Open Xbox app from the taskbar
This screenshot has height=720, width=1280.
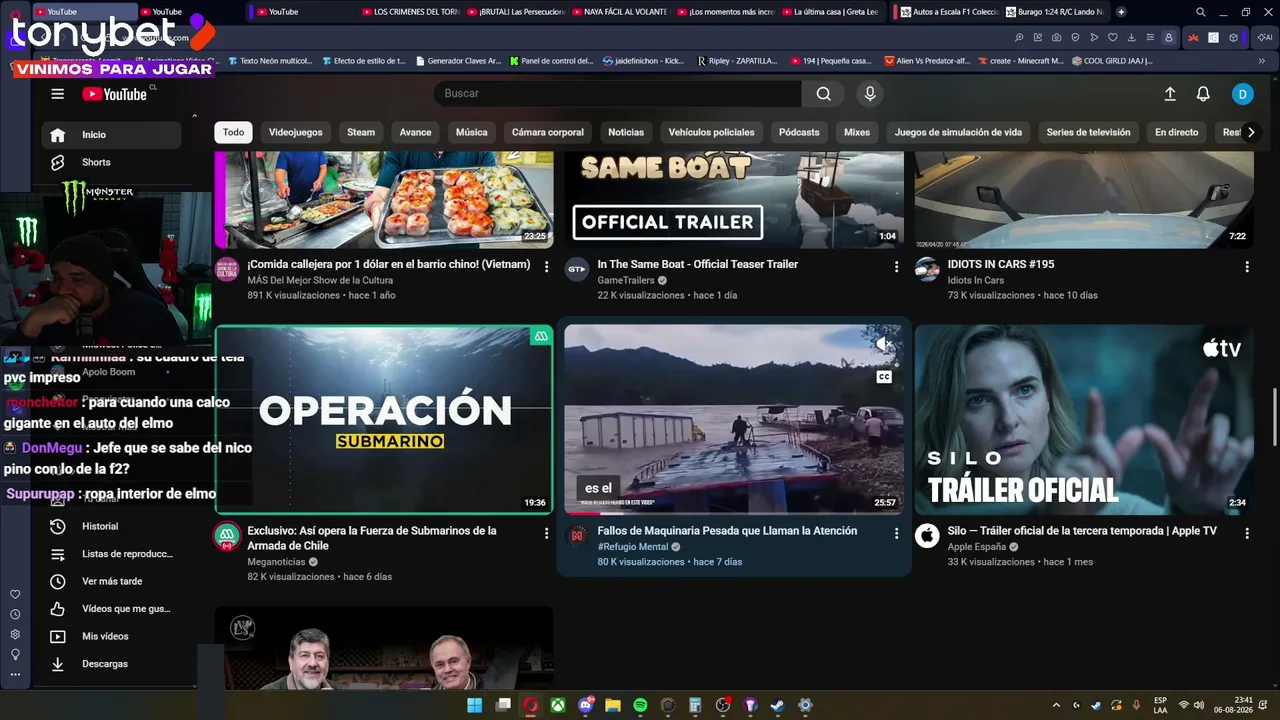[x=558, y=705]
